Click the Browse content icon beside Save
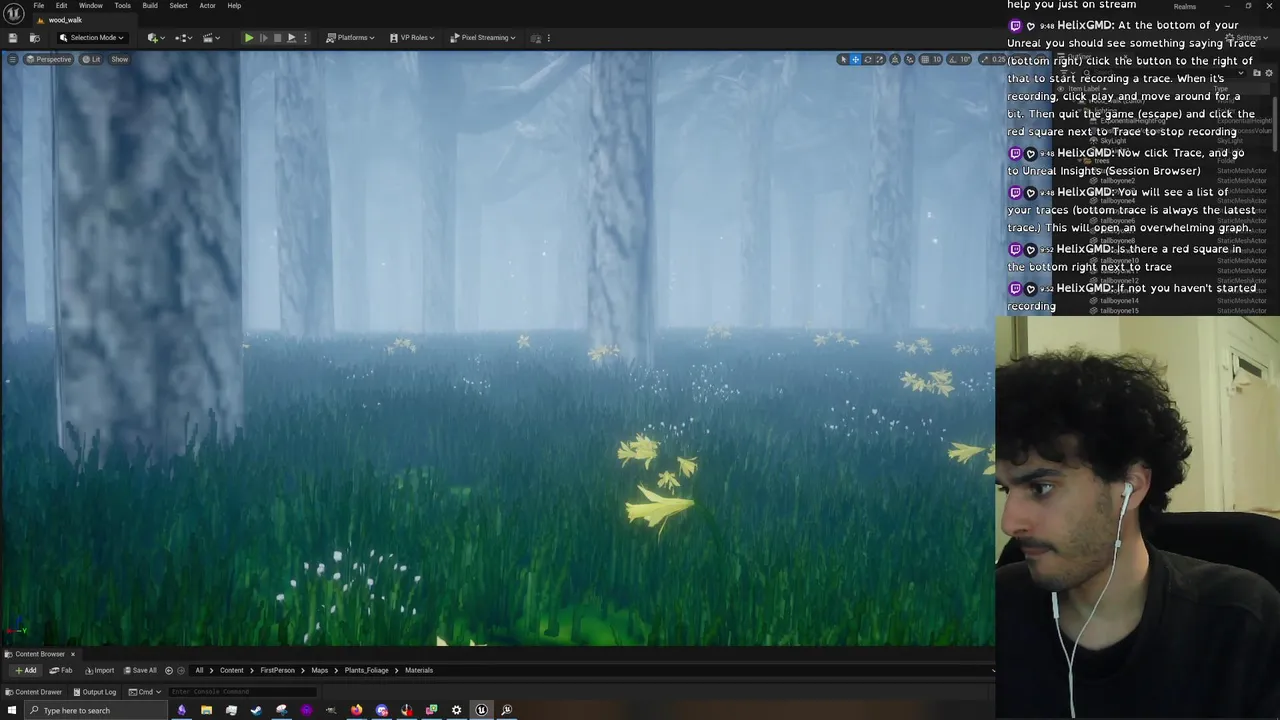This screenshot has height=720, width=1280. [35, 38]
